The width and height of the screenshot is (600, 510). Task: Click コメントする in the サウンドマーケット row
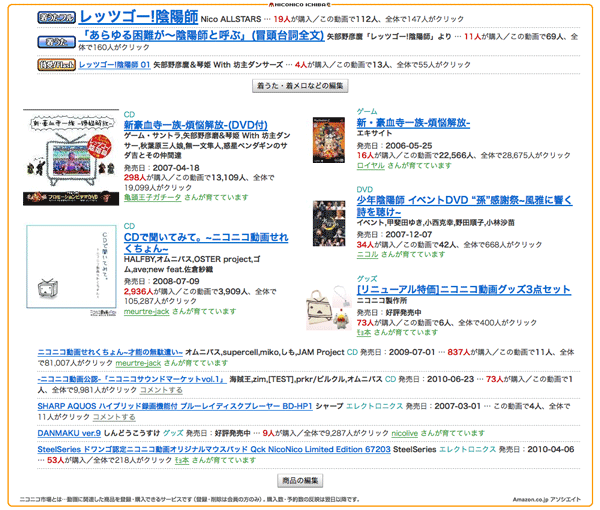point(161,390)
